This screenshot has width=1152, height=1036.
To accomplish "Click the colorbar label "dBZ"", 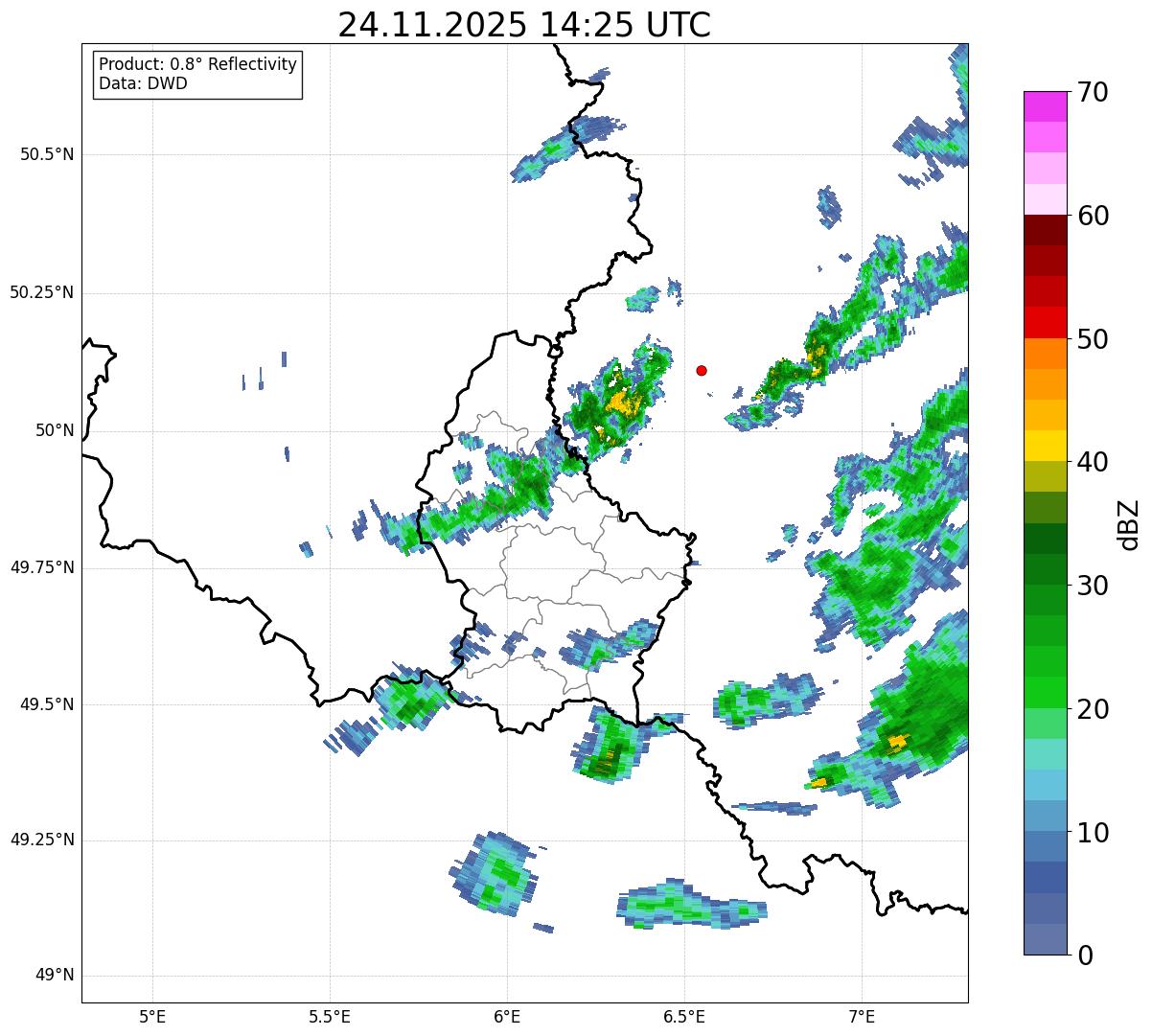I will coord(1129,523).
